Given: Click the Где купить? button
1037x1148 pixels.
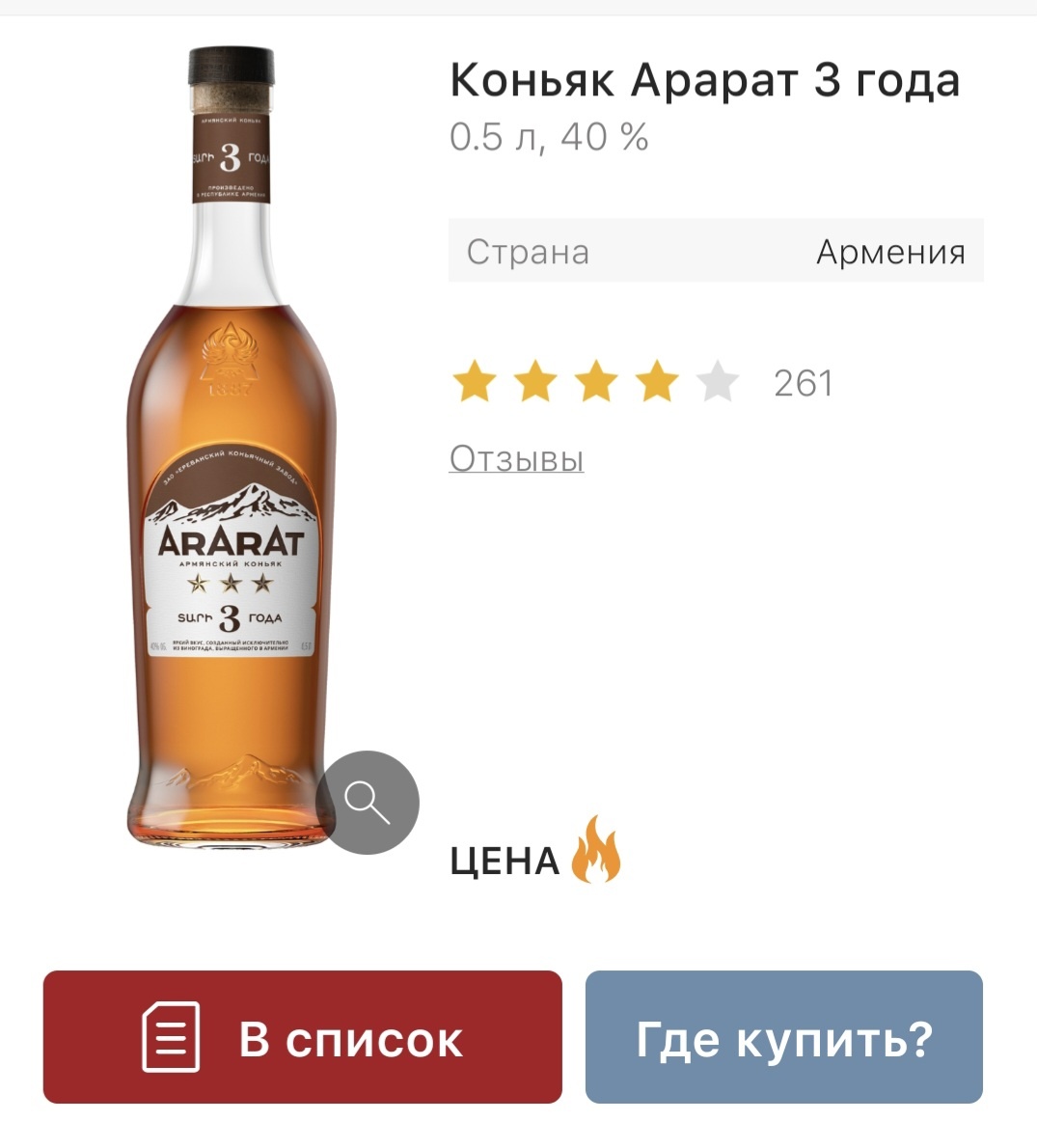Looking at the screenshot, I should pos(783,1037).
